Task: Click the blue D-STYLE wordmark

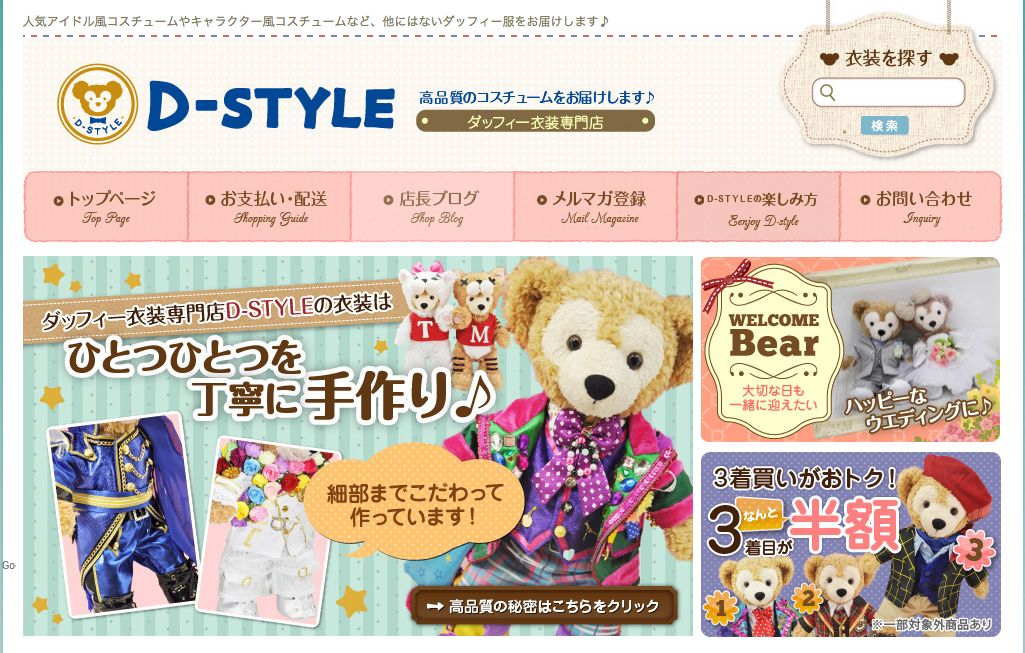Action: (271, 105)
